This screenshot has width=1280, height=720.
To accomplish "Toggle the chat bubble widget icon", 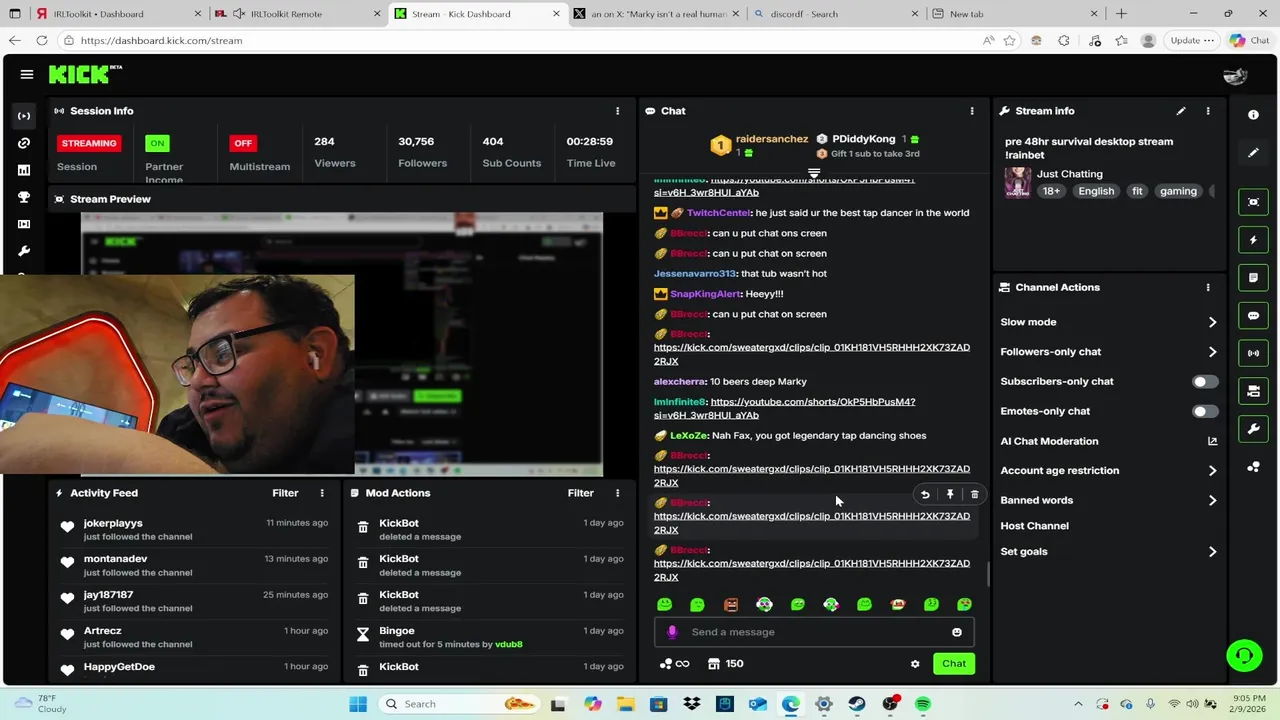I will click(1253, 315).
